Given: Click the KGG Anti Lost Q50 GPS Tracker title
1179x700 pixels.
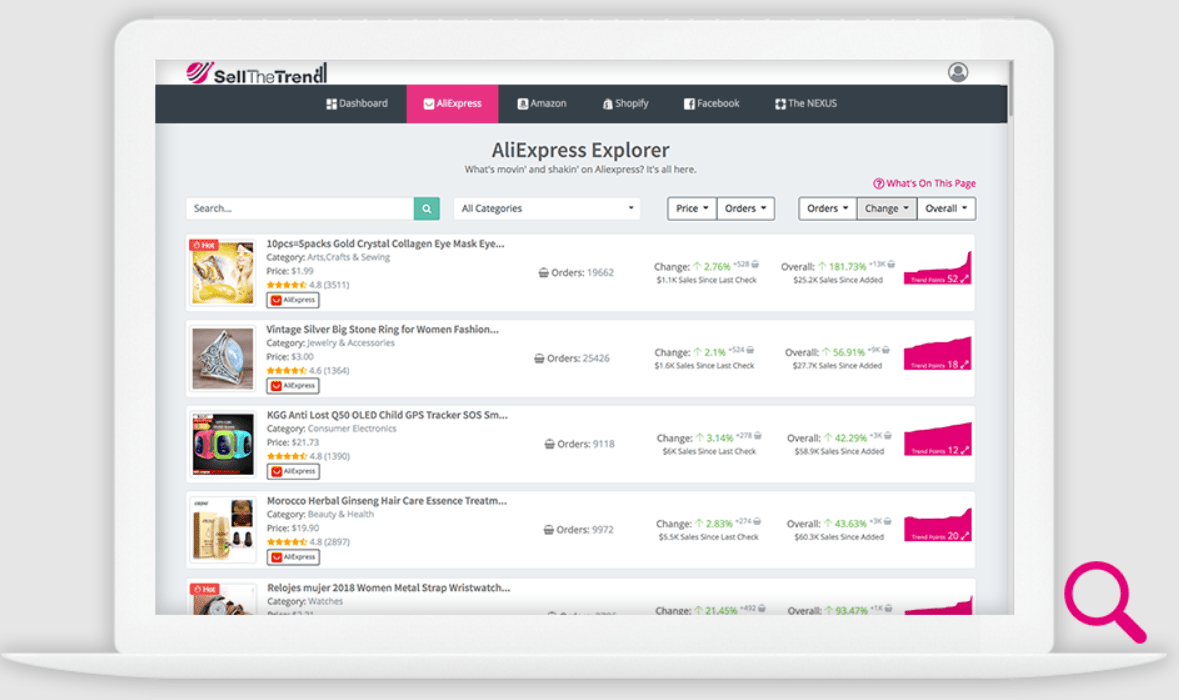Looking at the screenshot, I should point(387,415).
